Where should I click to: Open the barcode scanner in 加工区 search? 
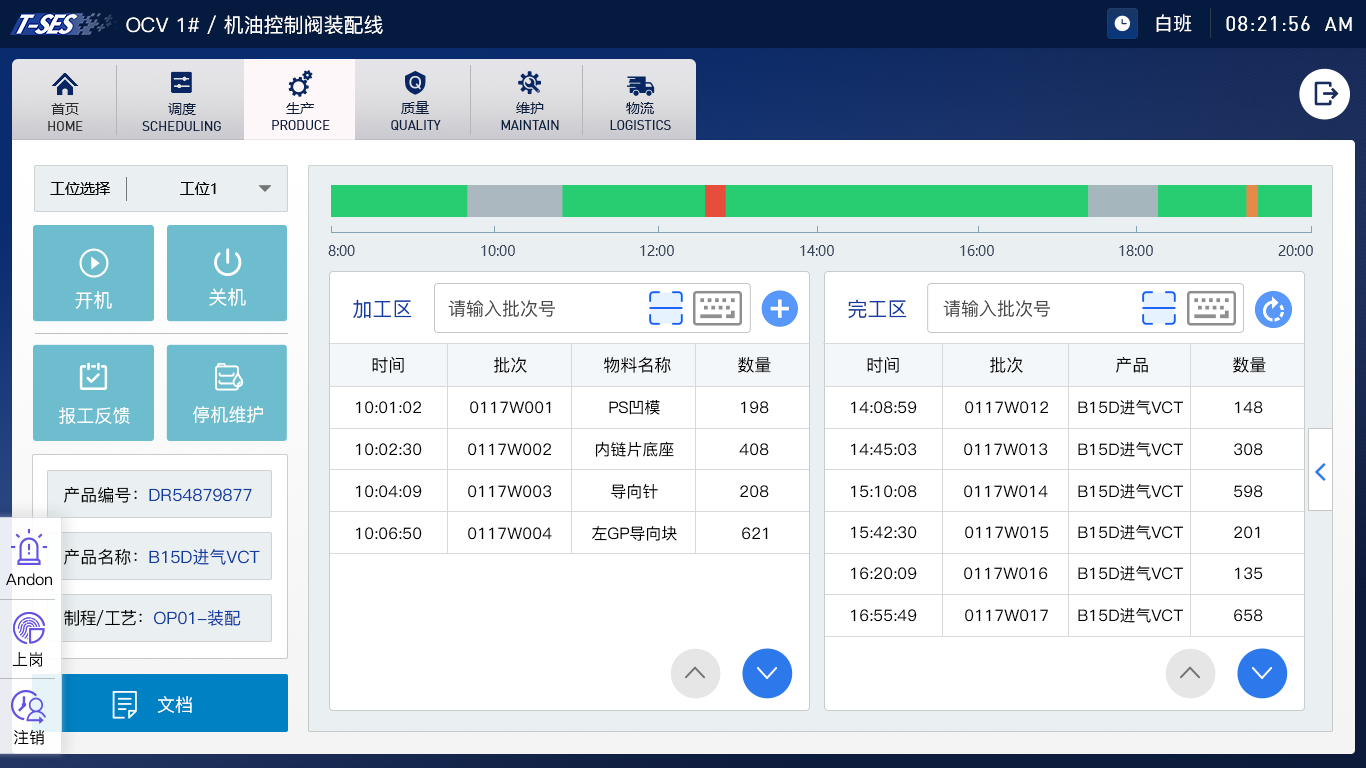tap(665, 308)
